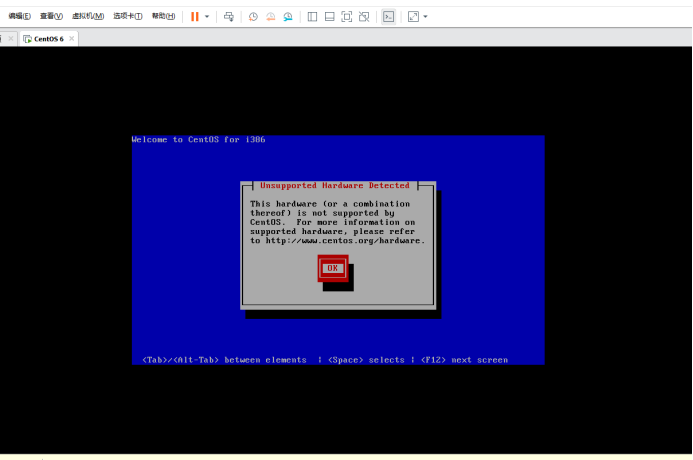Open the 查看(V) menu
693x460 pixels.
pyautogui.click(x=51, y=16)
